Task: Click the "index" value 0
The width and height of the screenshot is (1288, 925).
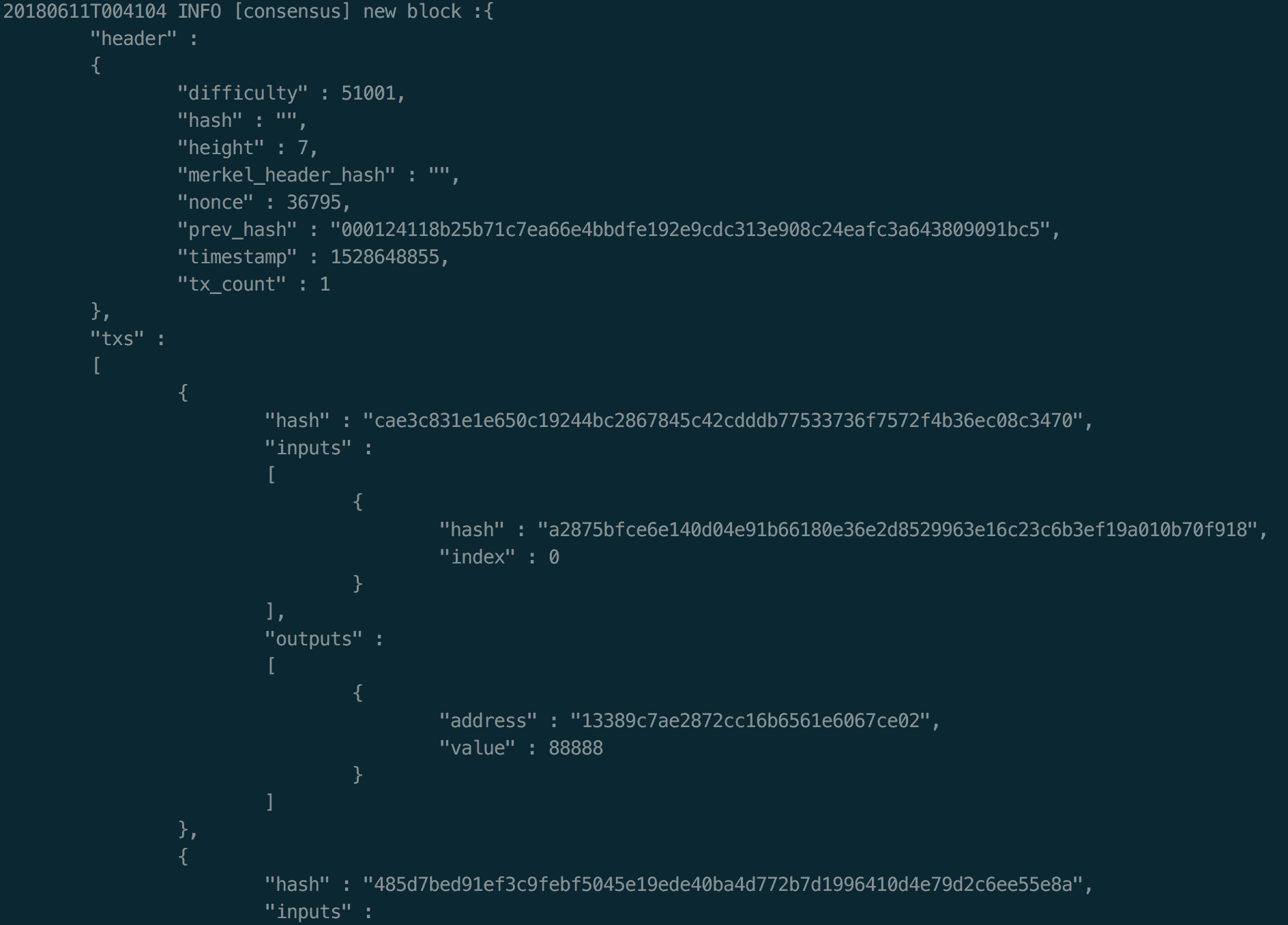Action: (x=554, y=557)
